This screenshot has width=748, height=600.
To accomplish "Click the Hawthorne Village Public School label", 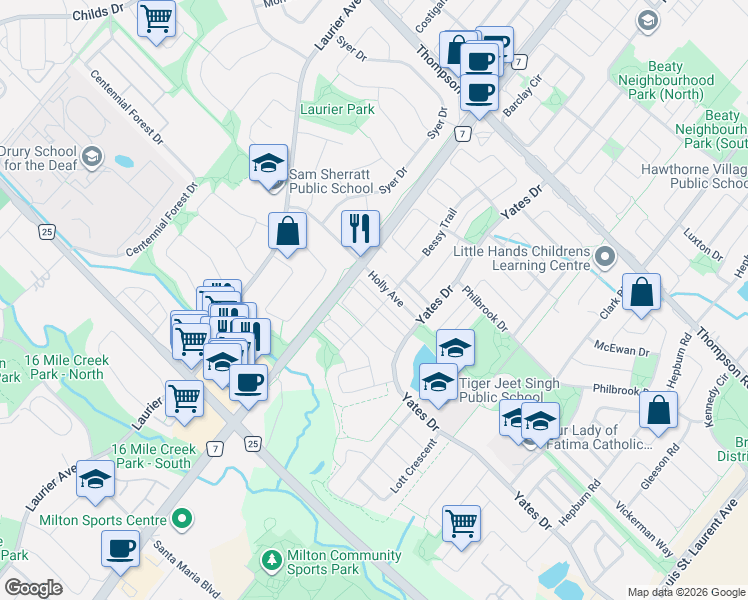I will [x=694, y=176].
